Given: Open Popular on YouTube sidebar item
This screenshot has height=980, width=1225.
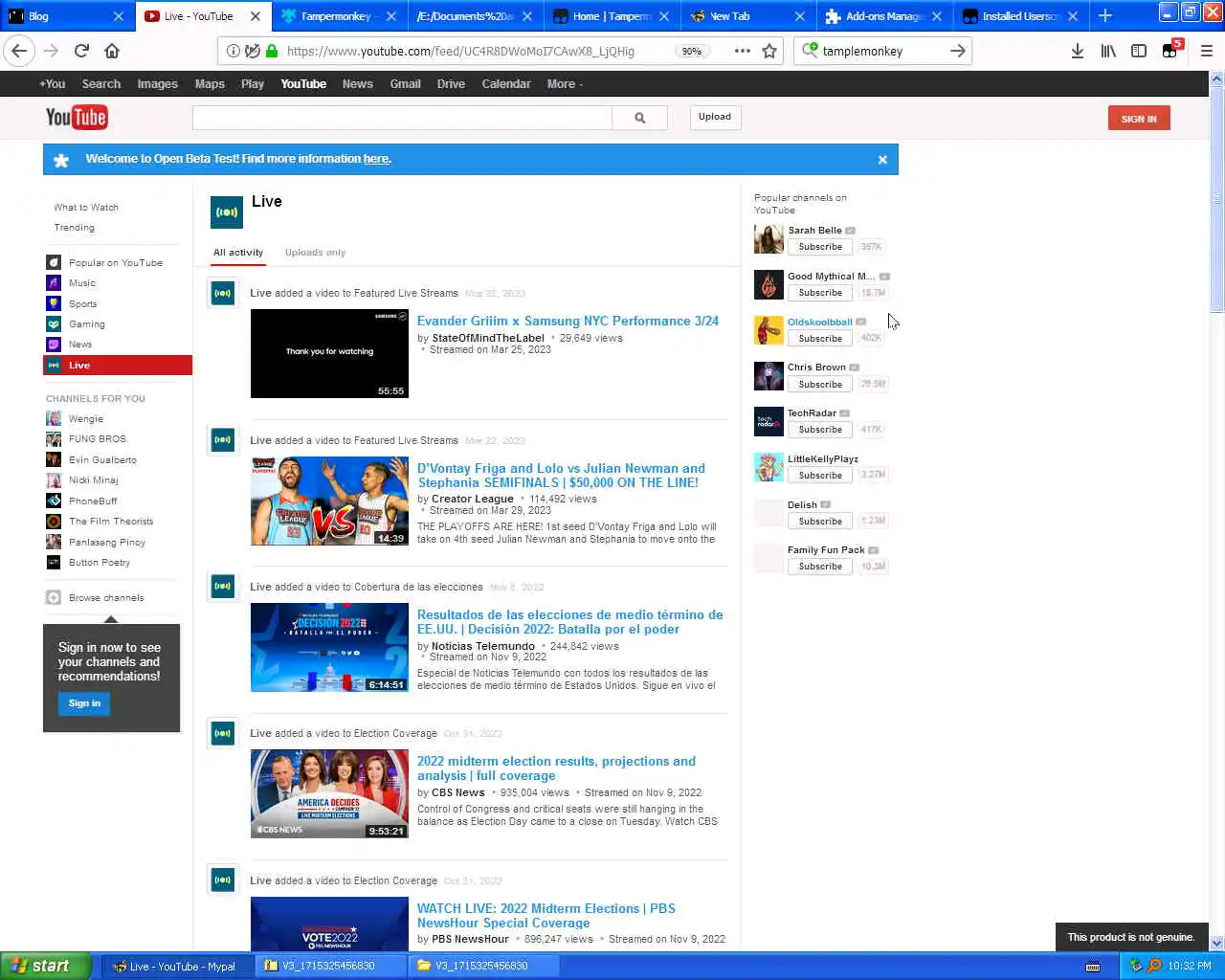Looking at the screenshot, I should click(116, 263).
